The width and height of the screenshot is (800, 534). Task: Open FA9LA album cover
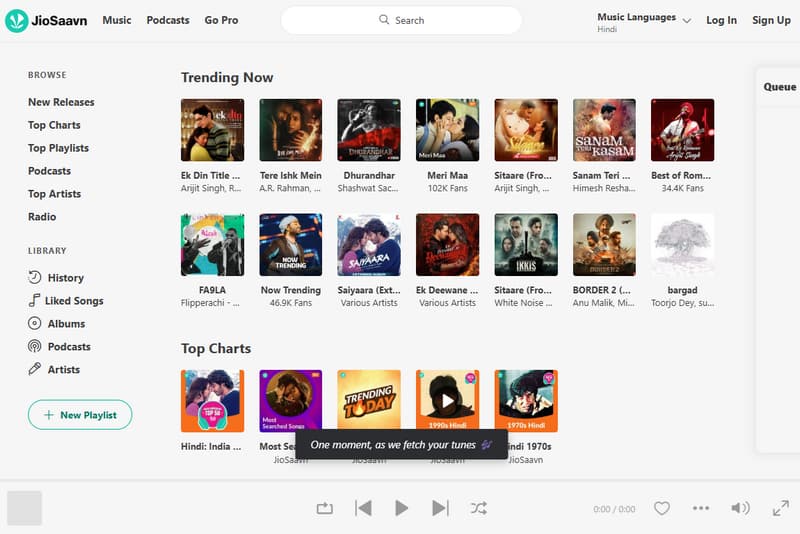click(x=212, y=245)
